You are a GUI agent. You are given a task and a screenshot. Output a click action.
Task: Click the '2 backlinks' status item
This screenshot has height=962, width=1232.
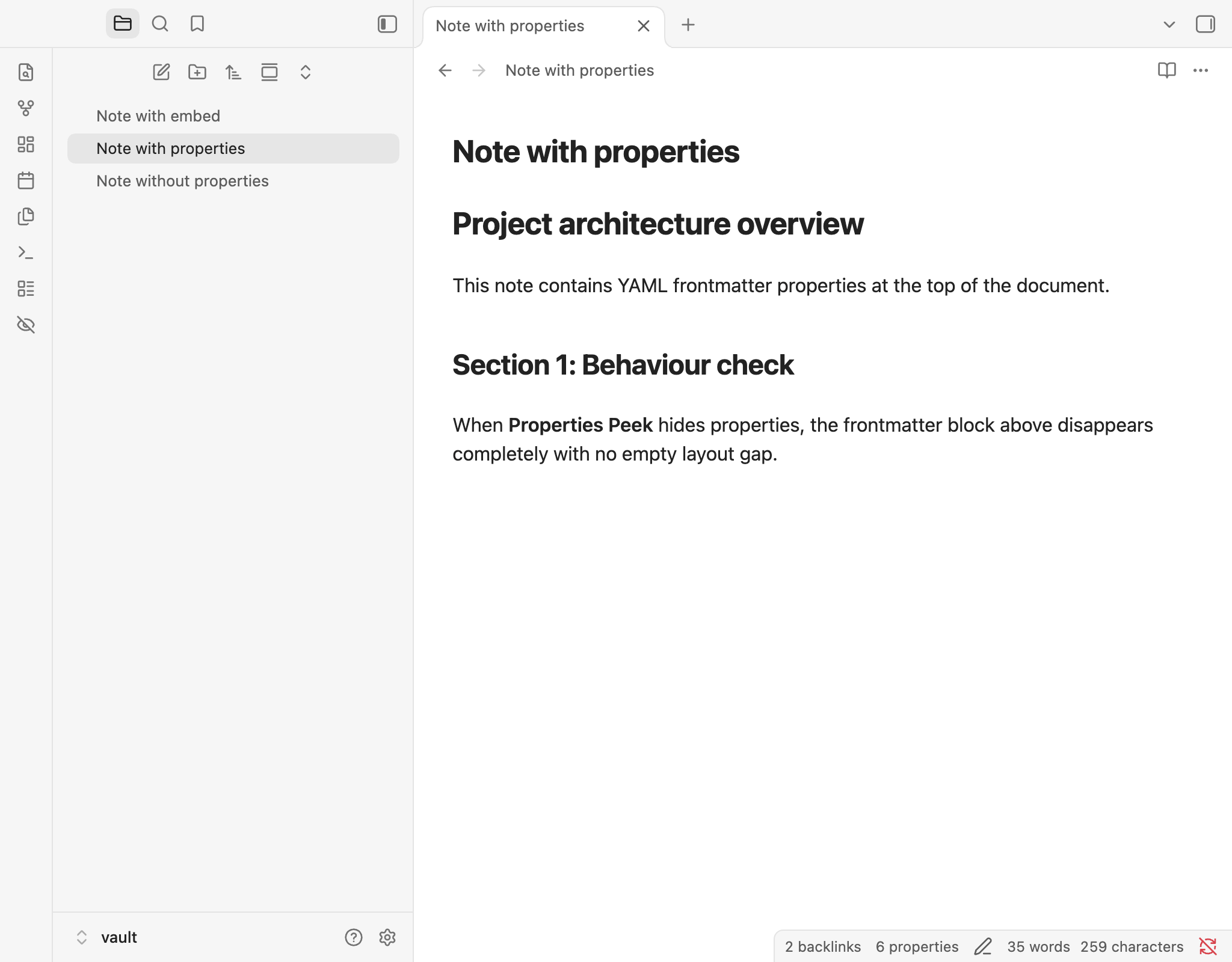(x=823, y=947)
